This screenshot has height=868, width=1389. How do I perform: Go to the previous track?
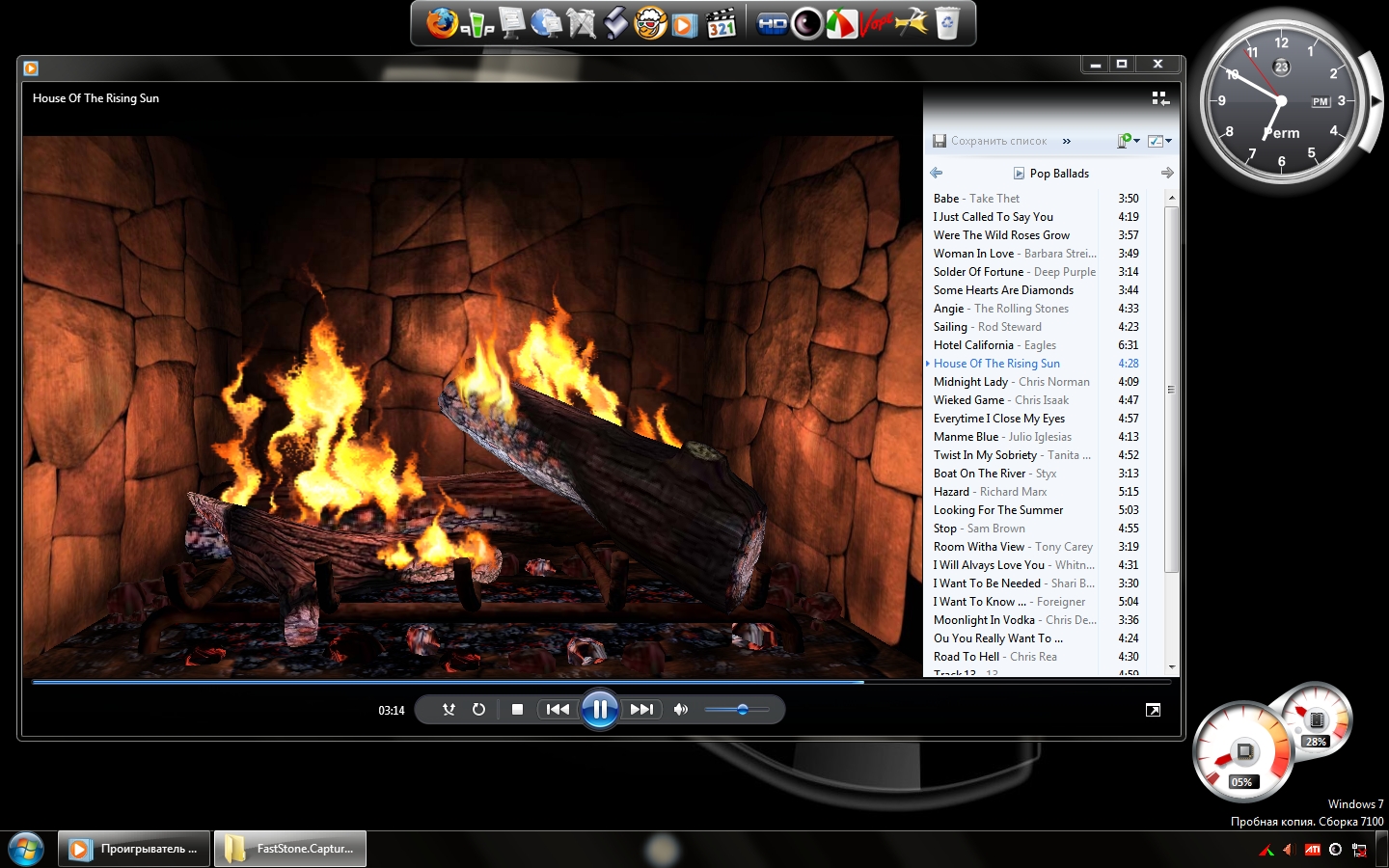coord(558,710)
